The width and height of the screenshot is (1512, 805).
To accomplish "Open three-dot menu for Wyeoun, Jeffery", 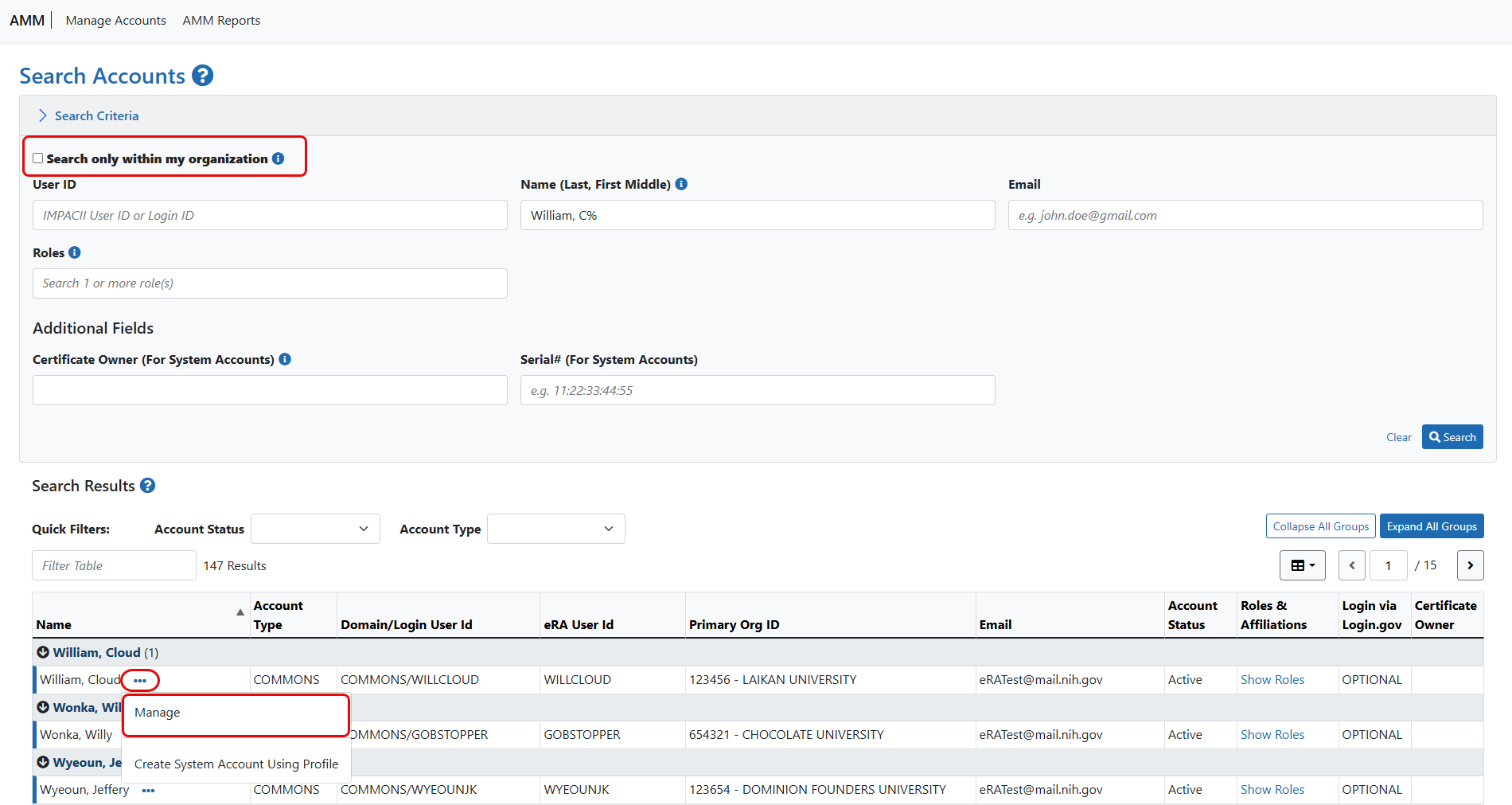I will click(148, 790).
